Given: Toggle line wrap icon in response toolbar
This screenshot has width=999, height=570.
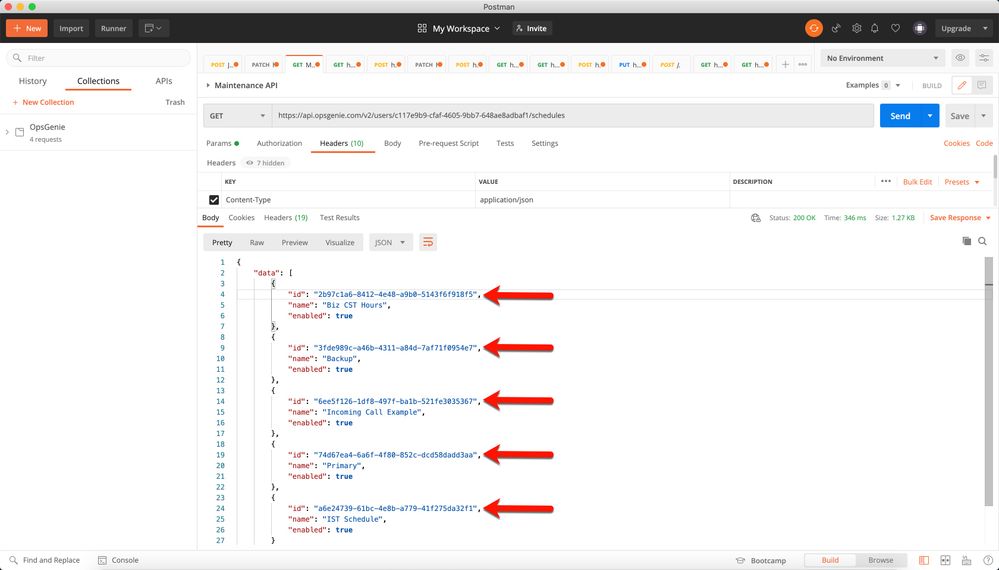Looking at the screenshot, I should tap(428, 242).
